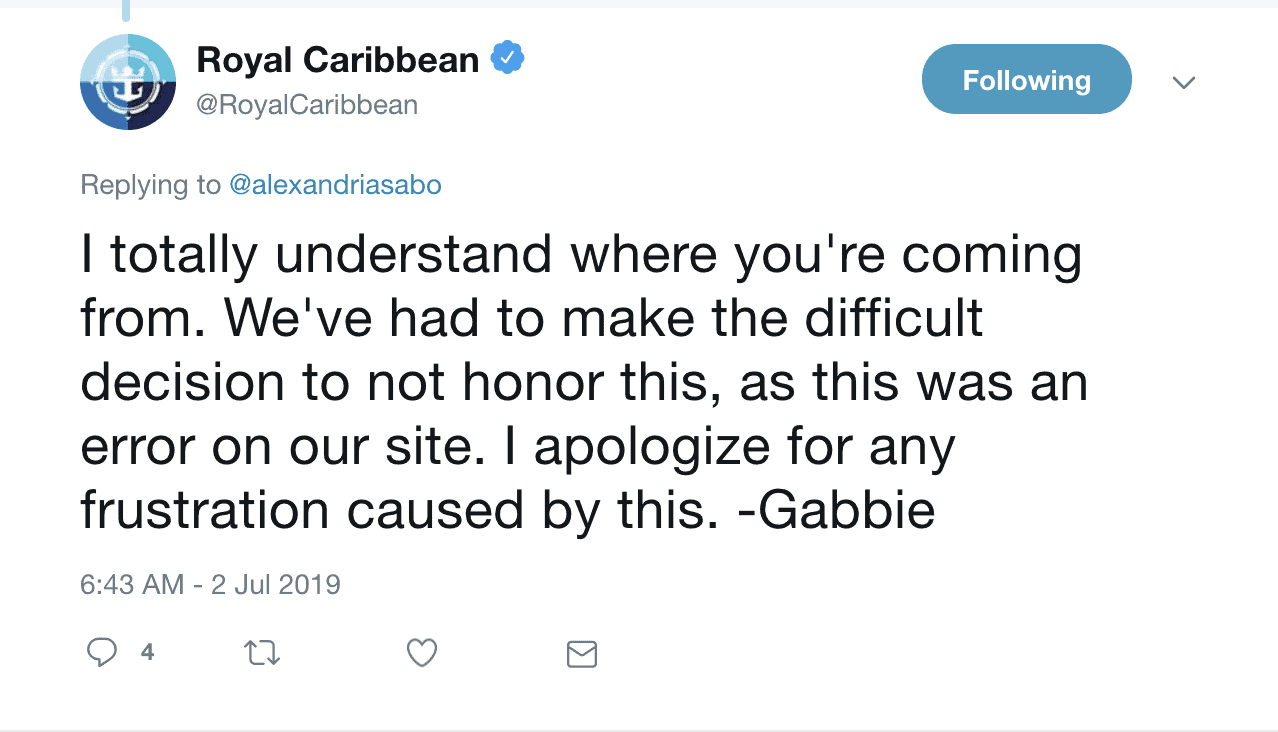The height and width of the screenshot is (732, 1278).
Task: Toggle the Following button to unfollow
Action: pyautogui.click(x=1027, y=80)
